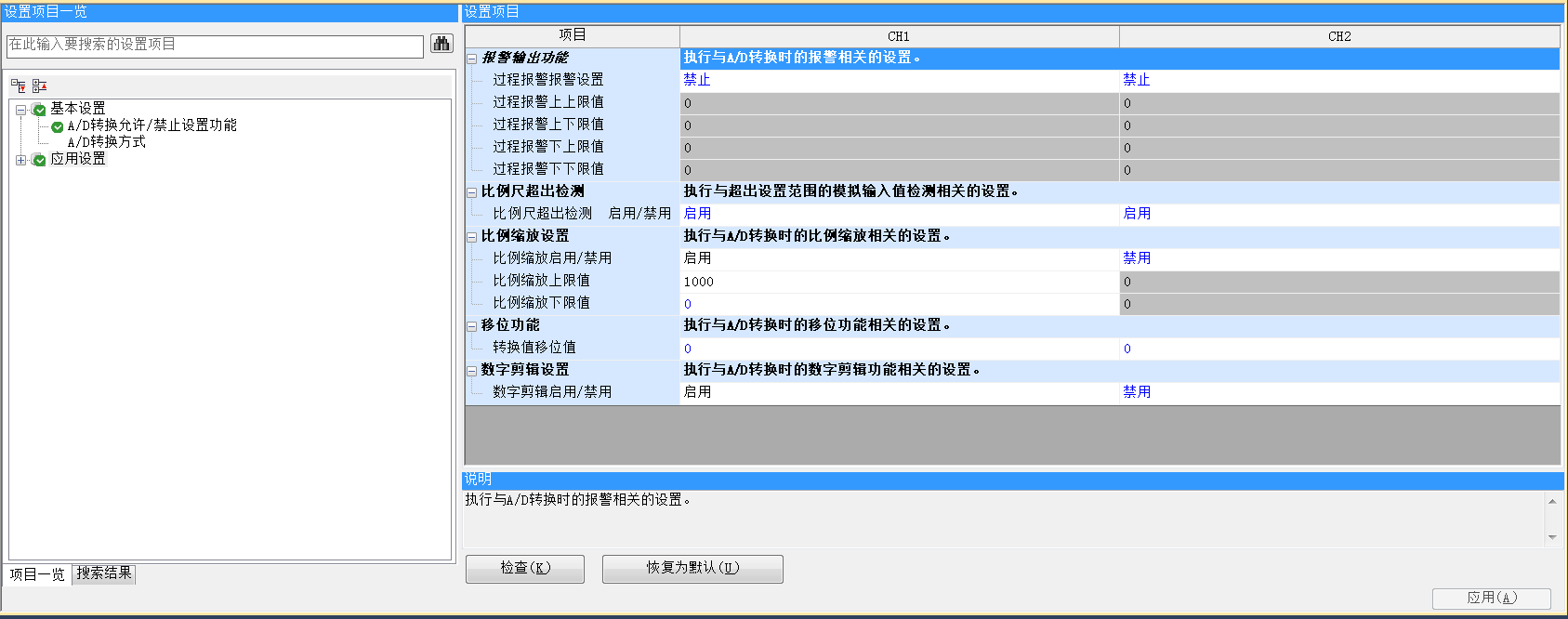Click the 恢复为默认(U) button
This screenshot has height=619, width=1568.
(x=692, y=568)
